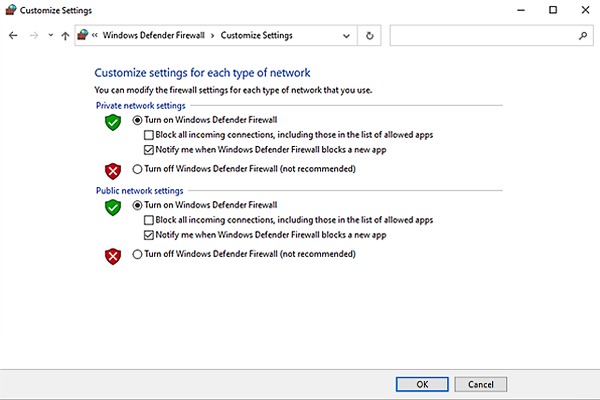Minimize the Customize Settings window

pos(521,10)
